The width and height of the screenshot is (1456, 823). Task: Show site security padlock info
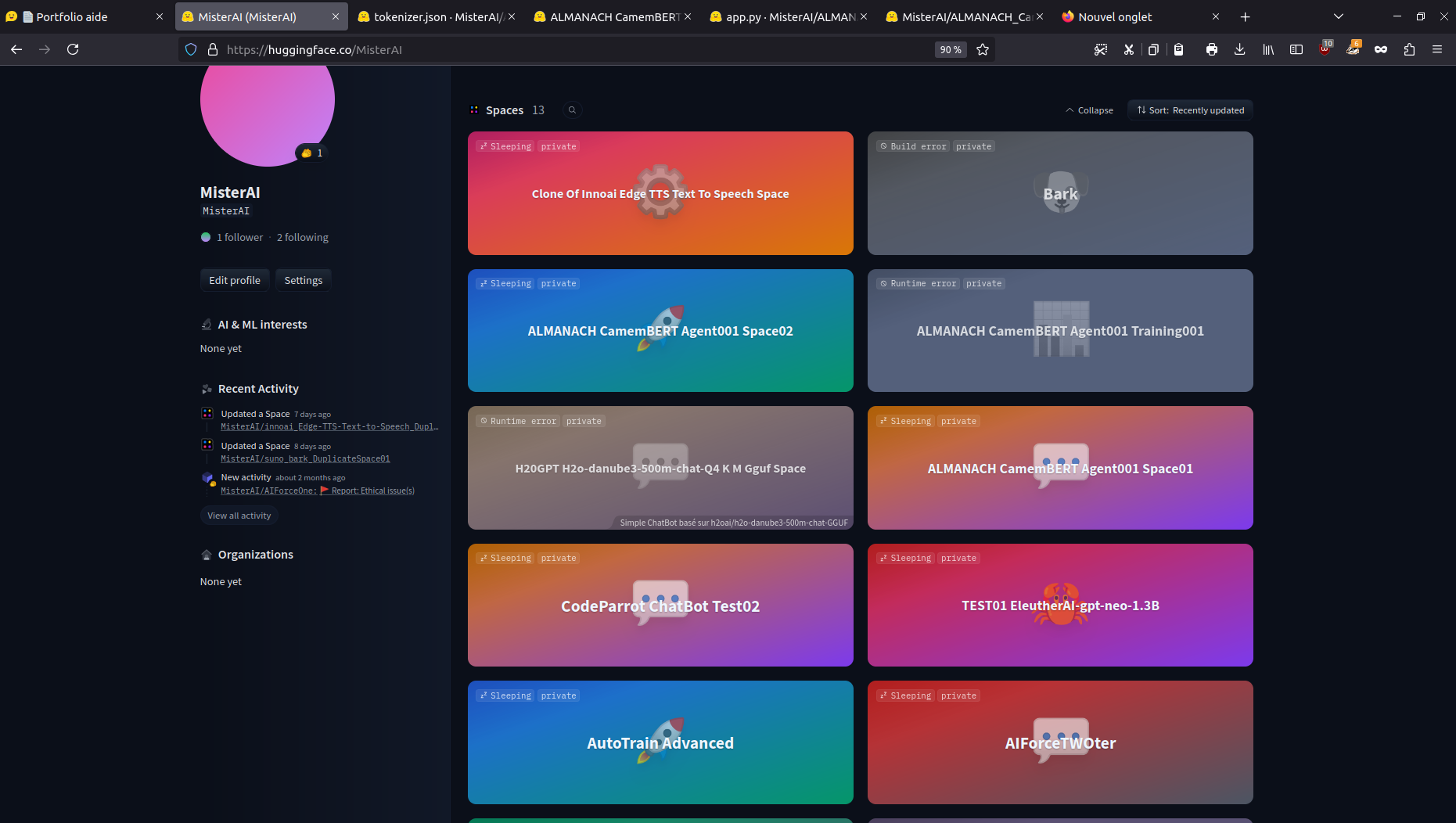tap(212, 49)
